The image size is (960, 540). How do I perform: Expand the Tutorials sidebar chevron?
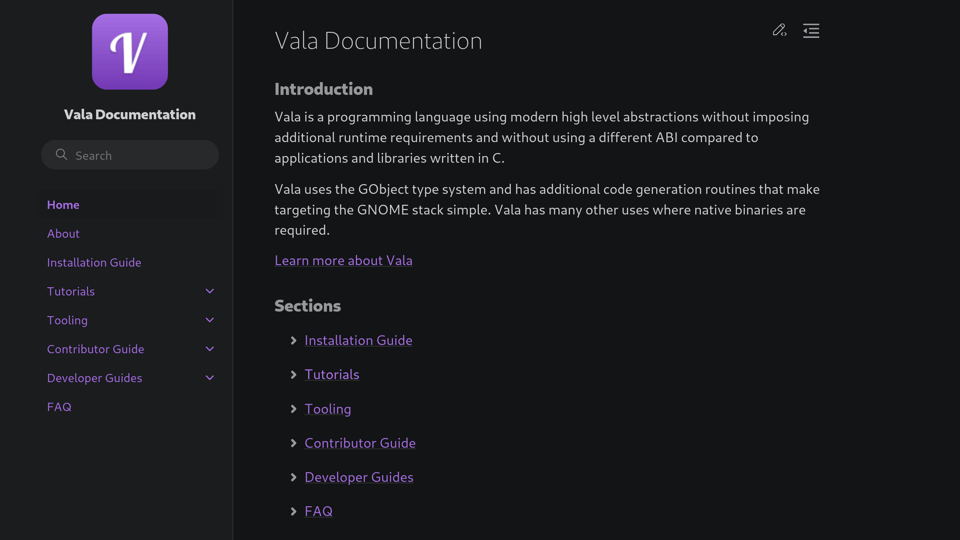coord(210,291)
